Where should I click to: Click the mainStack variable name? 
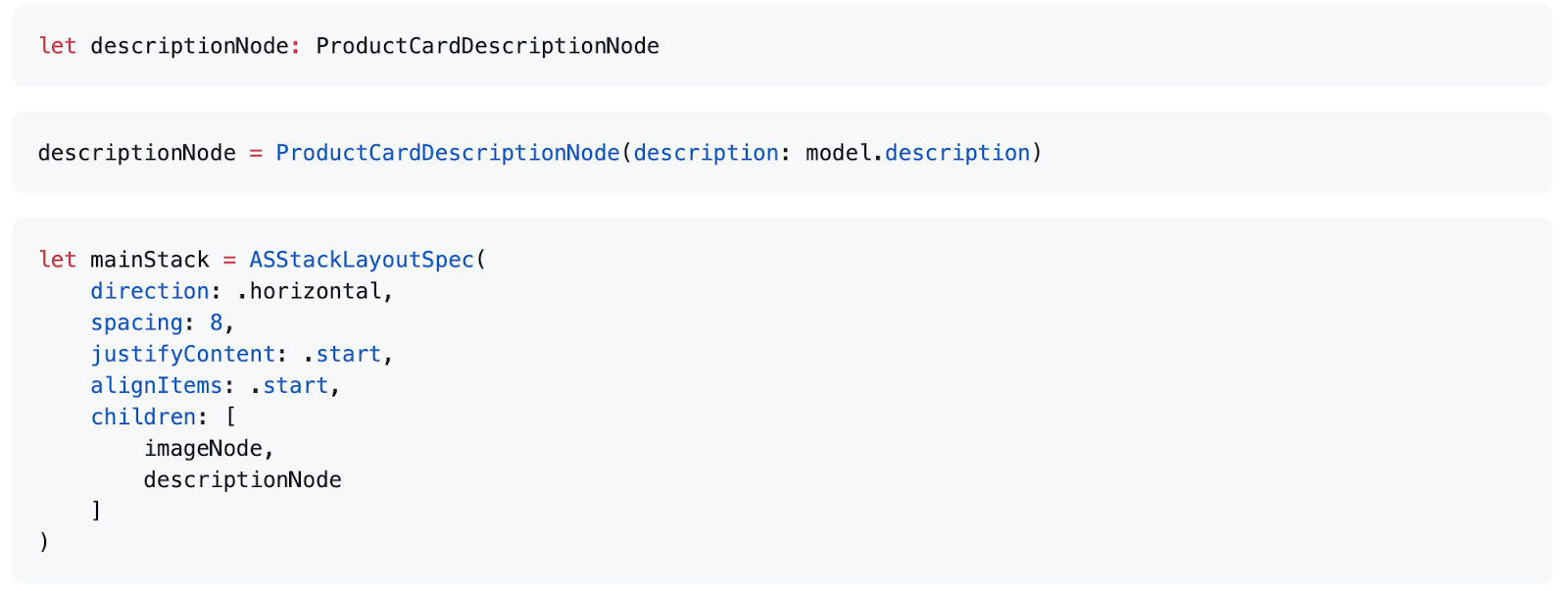pos(150,260)
